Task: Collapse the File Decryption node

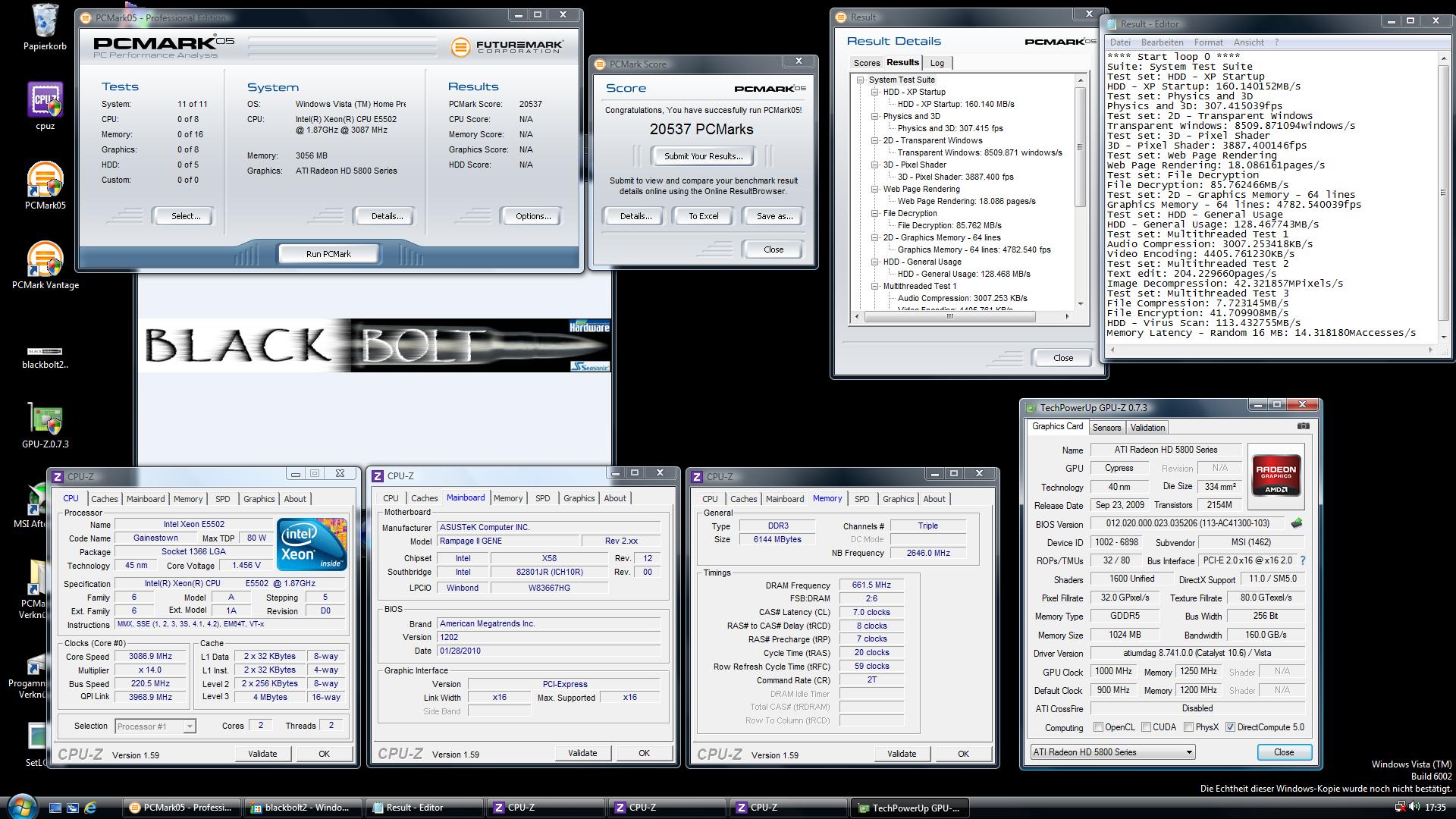Action: click(x=874, y=213)
